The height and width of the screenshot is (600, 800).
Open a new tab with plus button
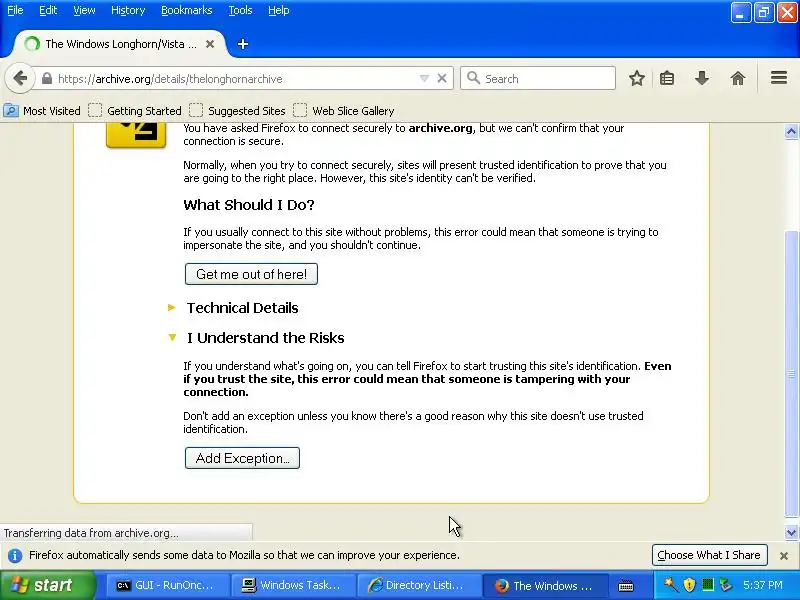(243, 44)
